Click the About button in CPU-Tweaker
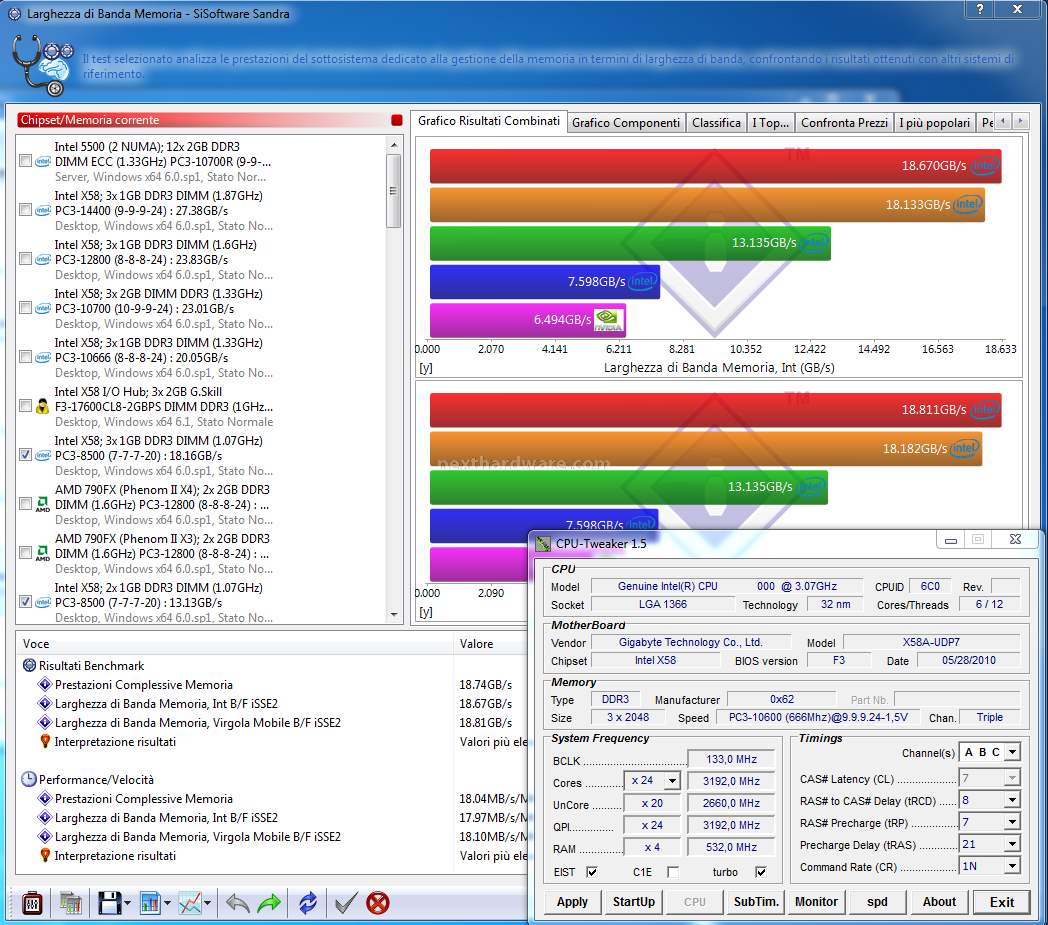This screenshot has height=925, width=1048. pos(939,902)
